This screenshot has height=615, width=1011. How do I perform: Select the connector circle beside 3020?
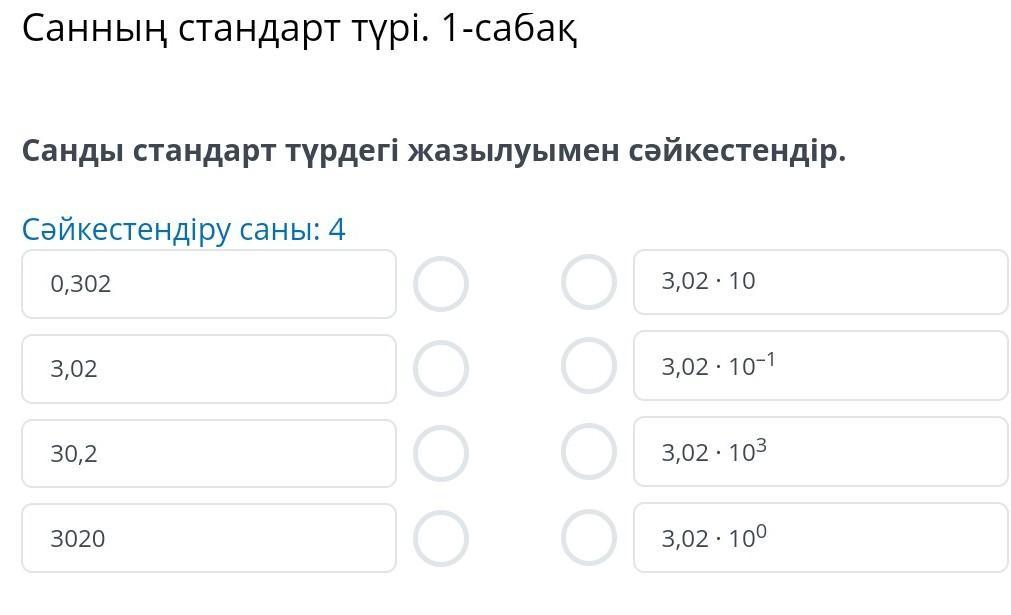(x=440, y=538)
